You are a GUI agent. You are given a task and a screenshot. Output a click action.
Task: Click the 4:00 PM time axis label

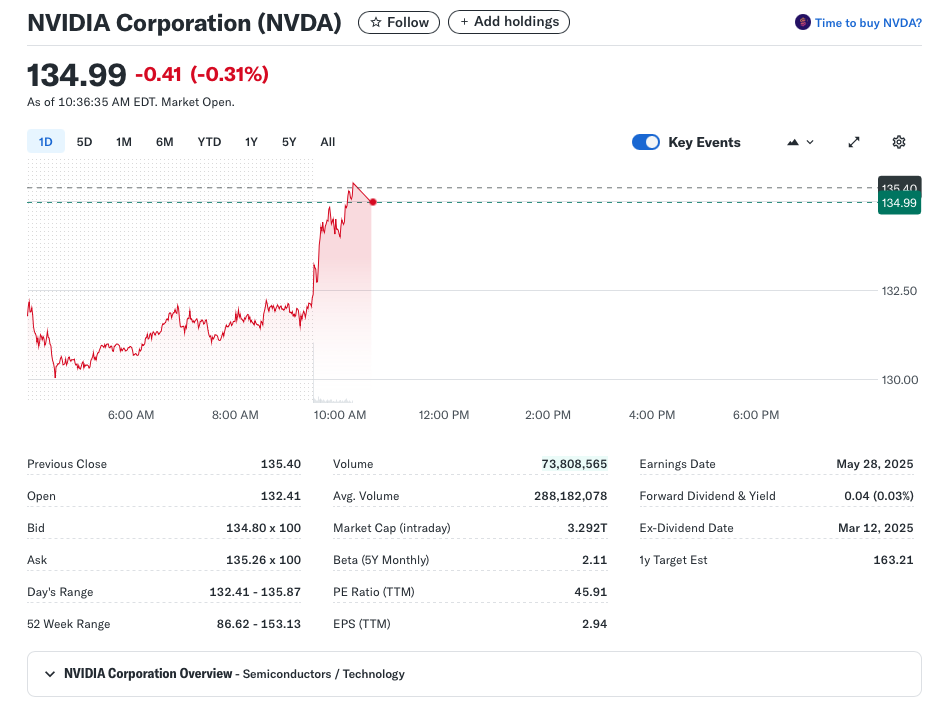tap(652, 415)
